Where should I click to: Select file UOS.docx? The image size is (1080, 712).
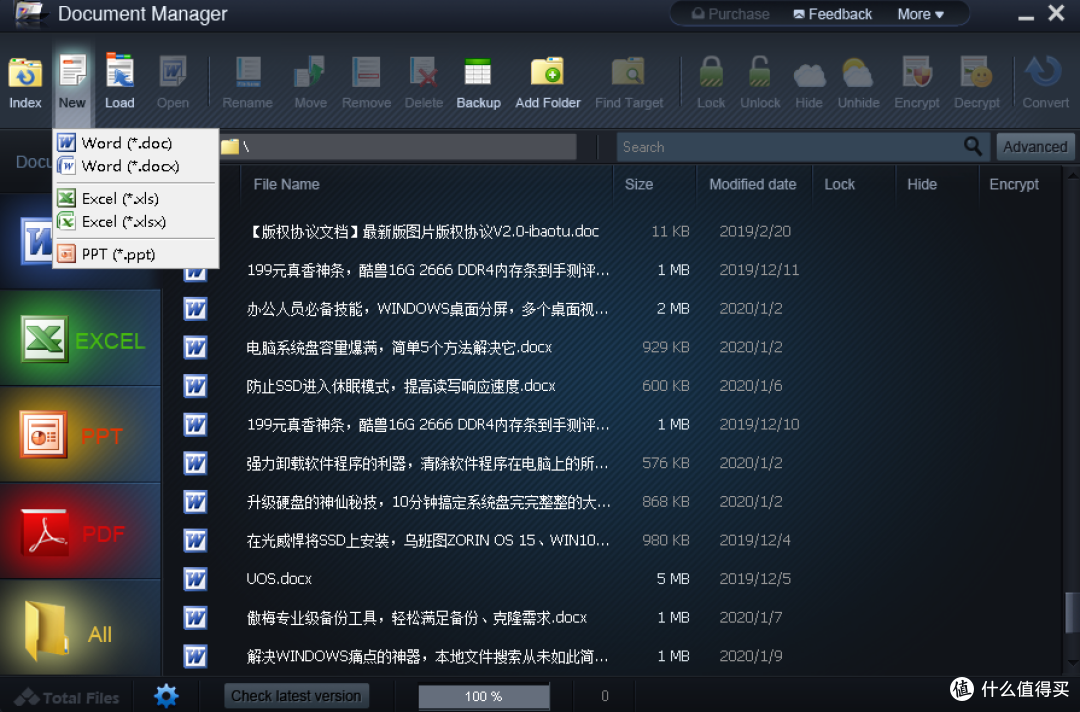(279, 579)
